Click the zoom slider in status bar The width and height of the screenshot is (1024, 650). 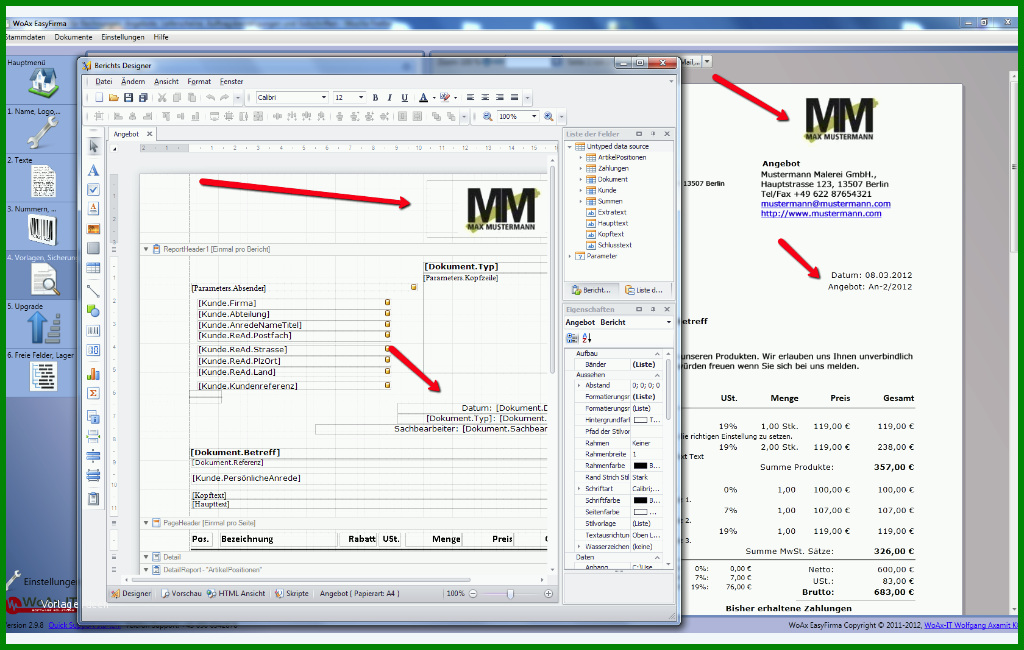[x=510, y=594]
